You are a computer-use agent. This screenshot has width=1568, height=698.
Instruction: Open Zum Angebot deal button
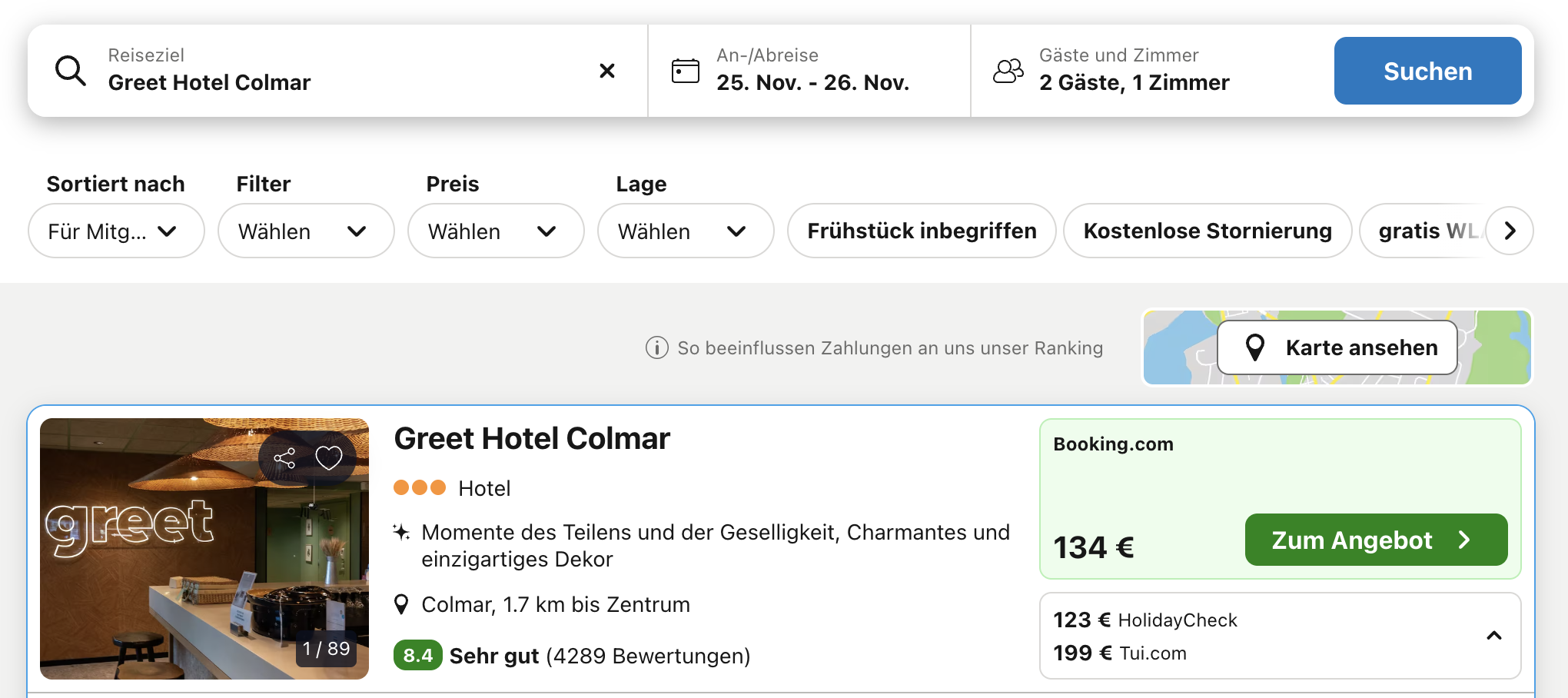pos(1376,540)
